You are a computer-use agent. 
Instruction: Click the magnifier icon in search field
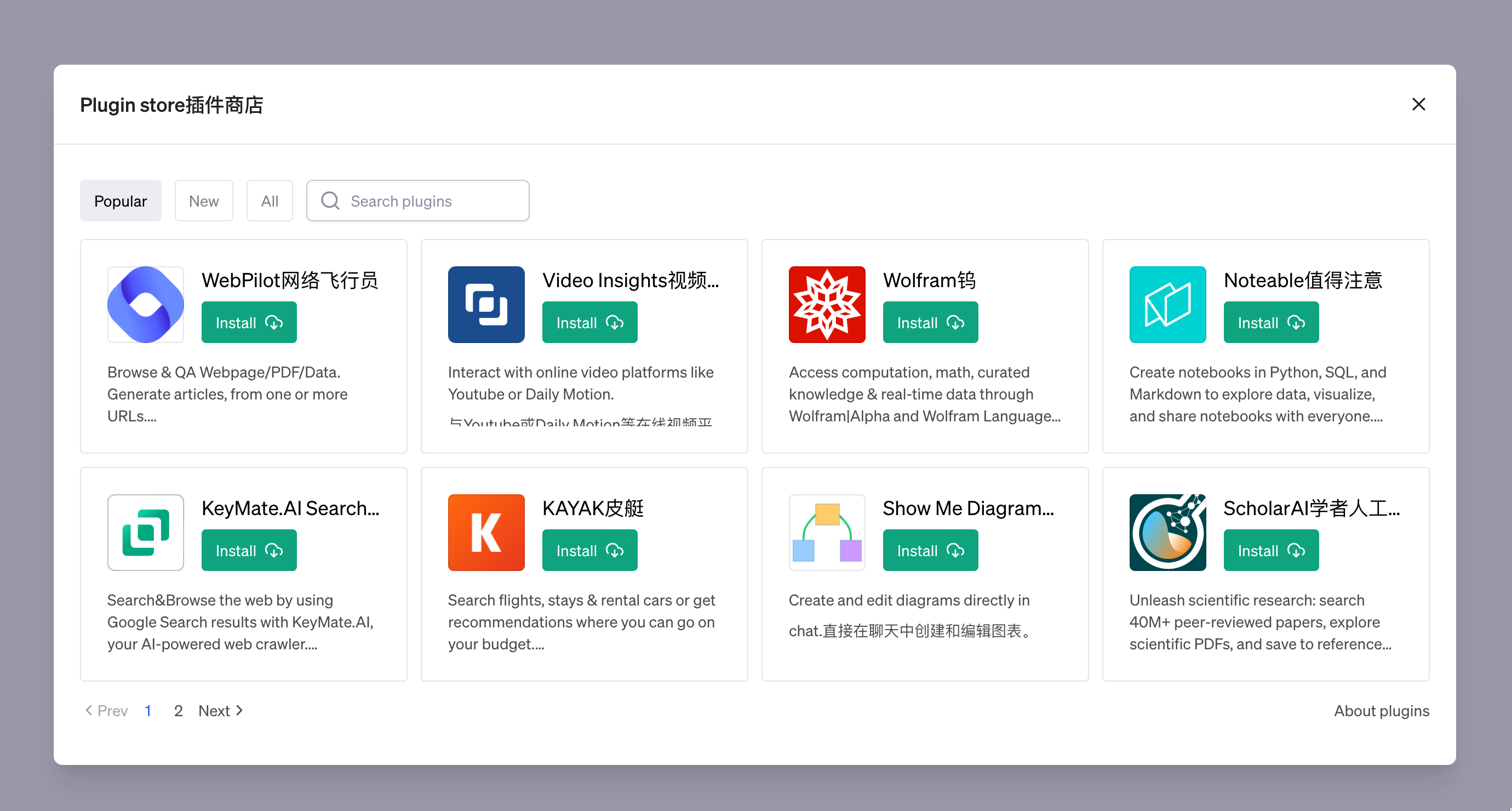point(330,201)
